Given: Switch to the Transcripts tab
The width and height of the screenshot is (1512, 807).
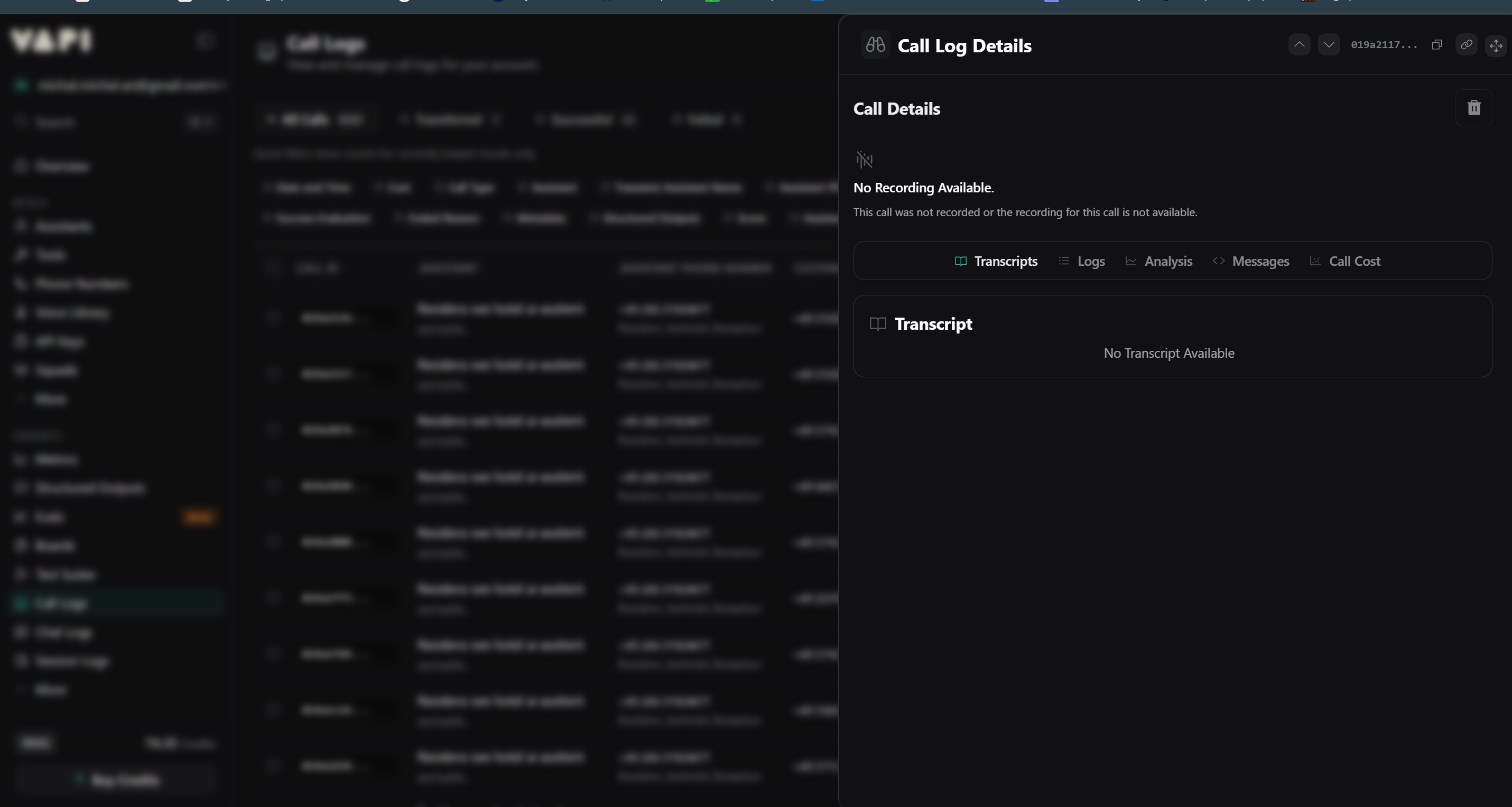Looking at the screenshot, I should (996, 261).
